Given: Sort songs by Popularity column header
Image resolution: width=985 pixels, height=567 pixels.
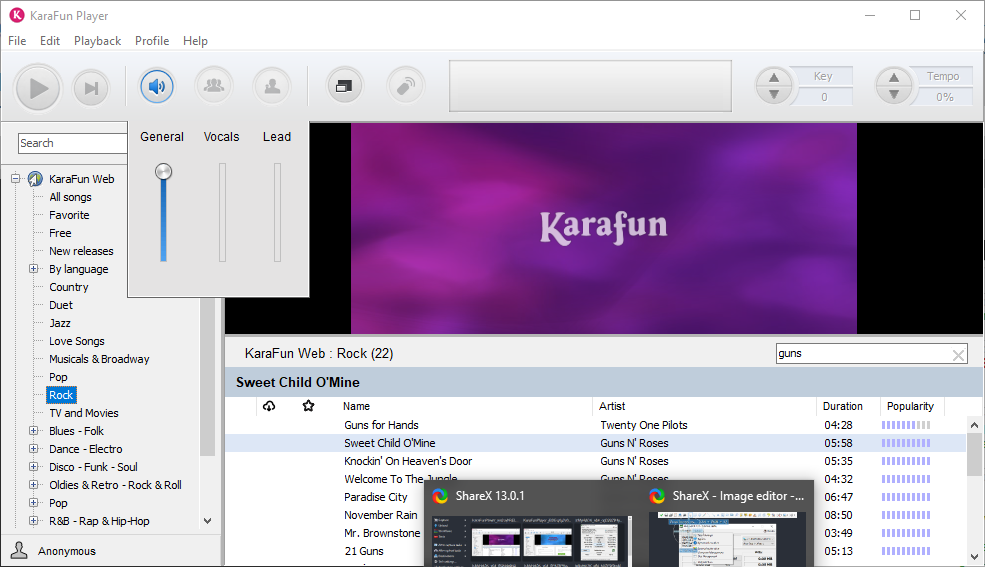Looking at the screenshot, I should [910, 406].
